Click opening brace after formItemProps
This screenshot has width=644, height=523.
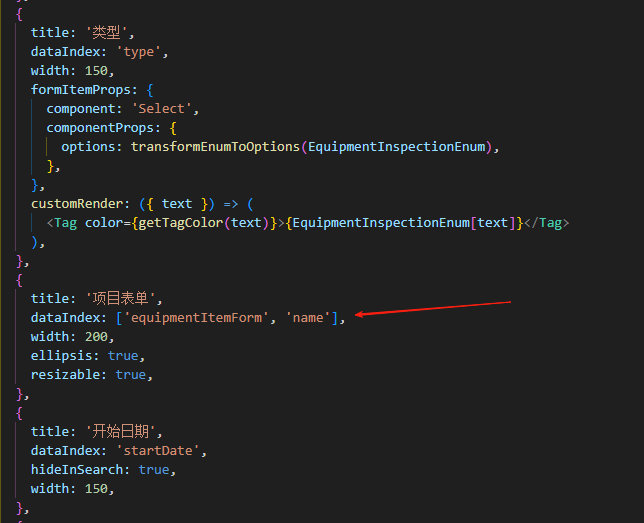(x=150, y=90)
